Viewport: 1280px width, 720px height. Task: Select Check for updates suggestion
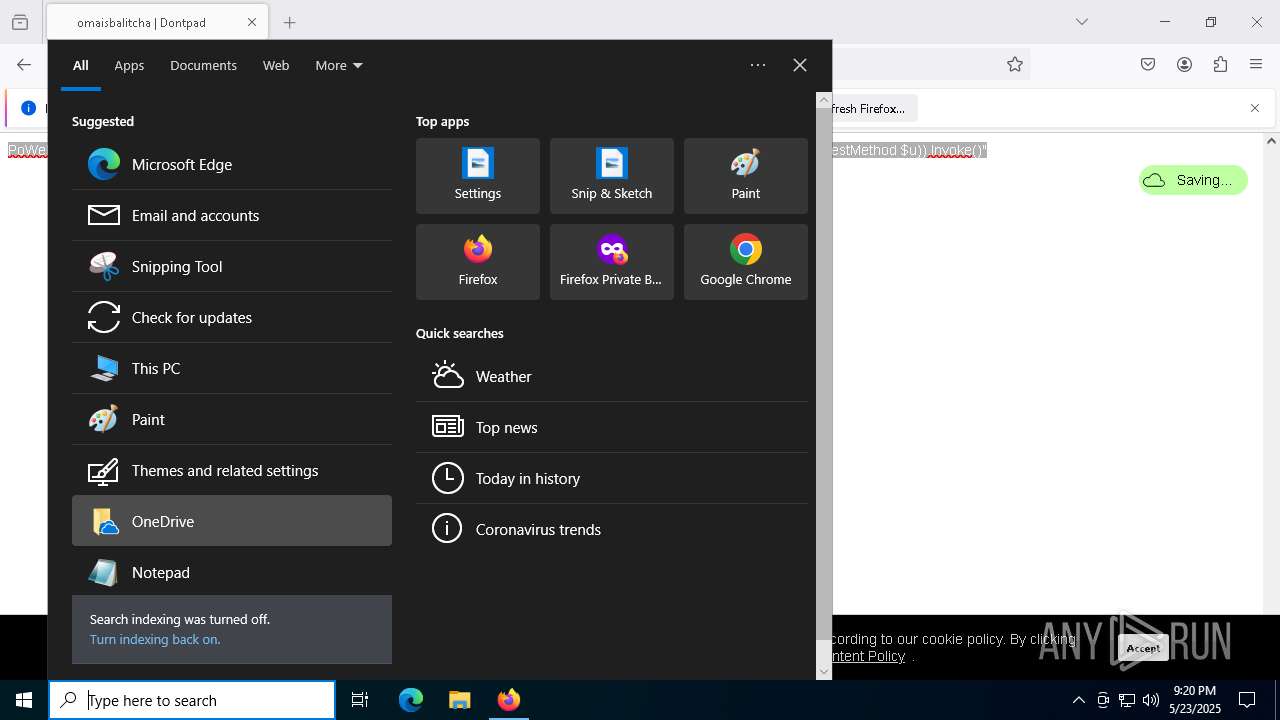pyautogui.click(x=232, y=317)
